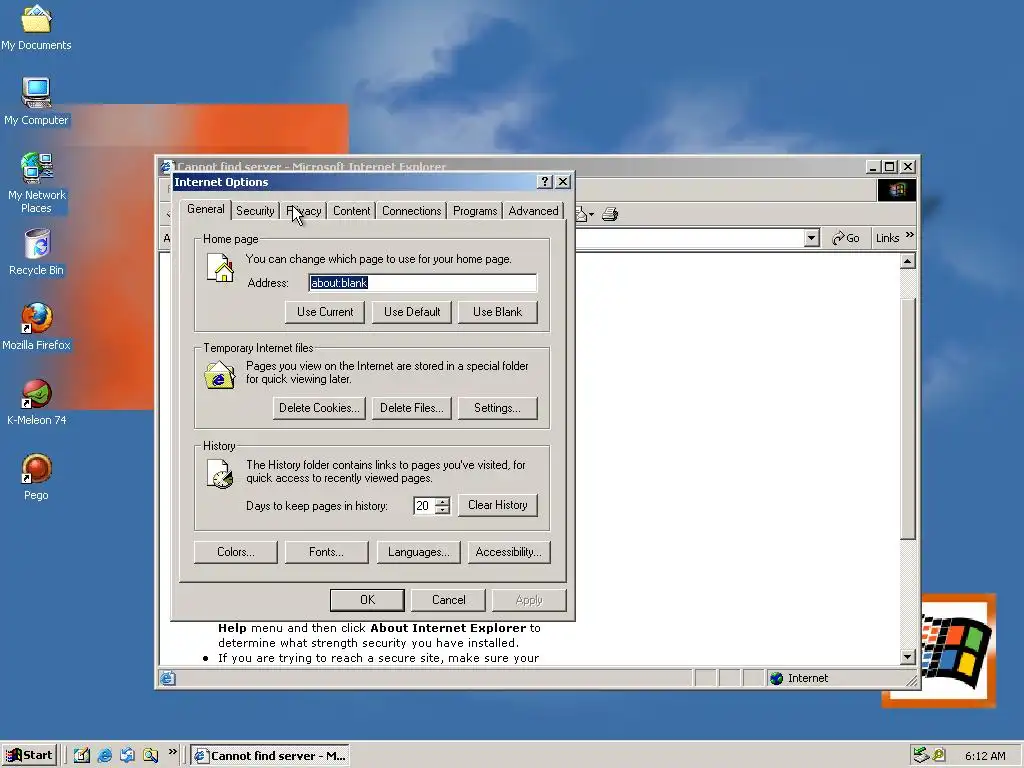Open the Accessibility dialog
Image resolution: width=1024 pixels, height=768 pixels.
(x=509, y=552)
